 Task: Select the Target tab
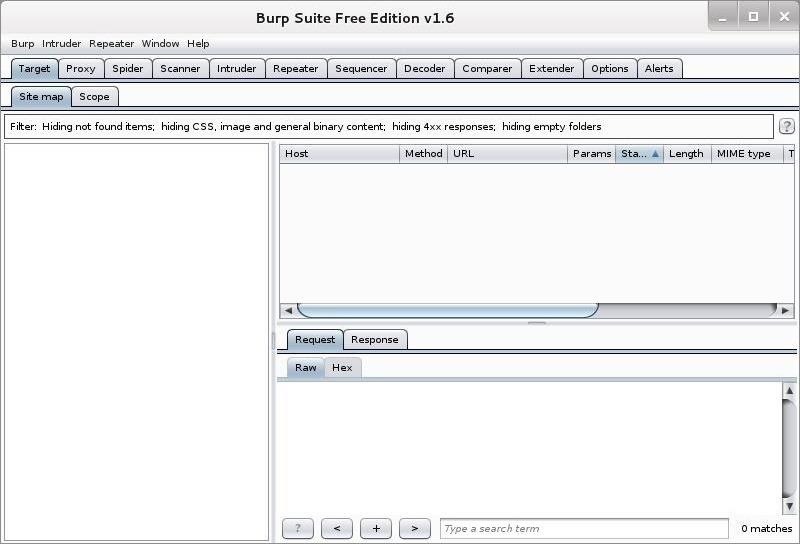point(34,68)
